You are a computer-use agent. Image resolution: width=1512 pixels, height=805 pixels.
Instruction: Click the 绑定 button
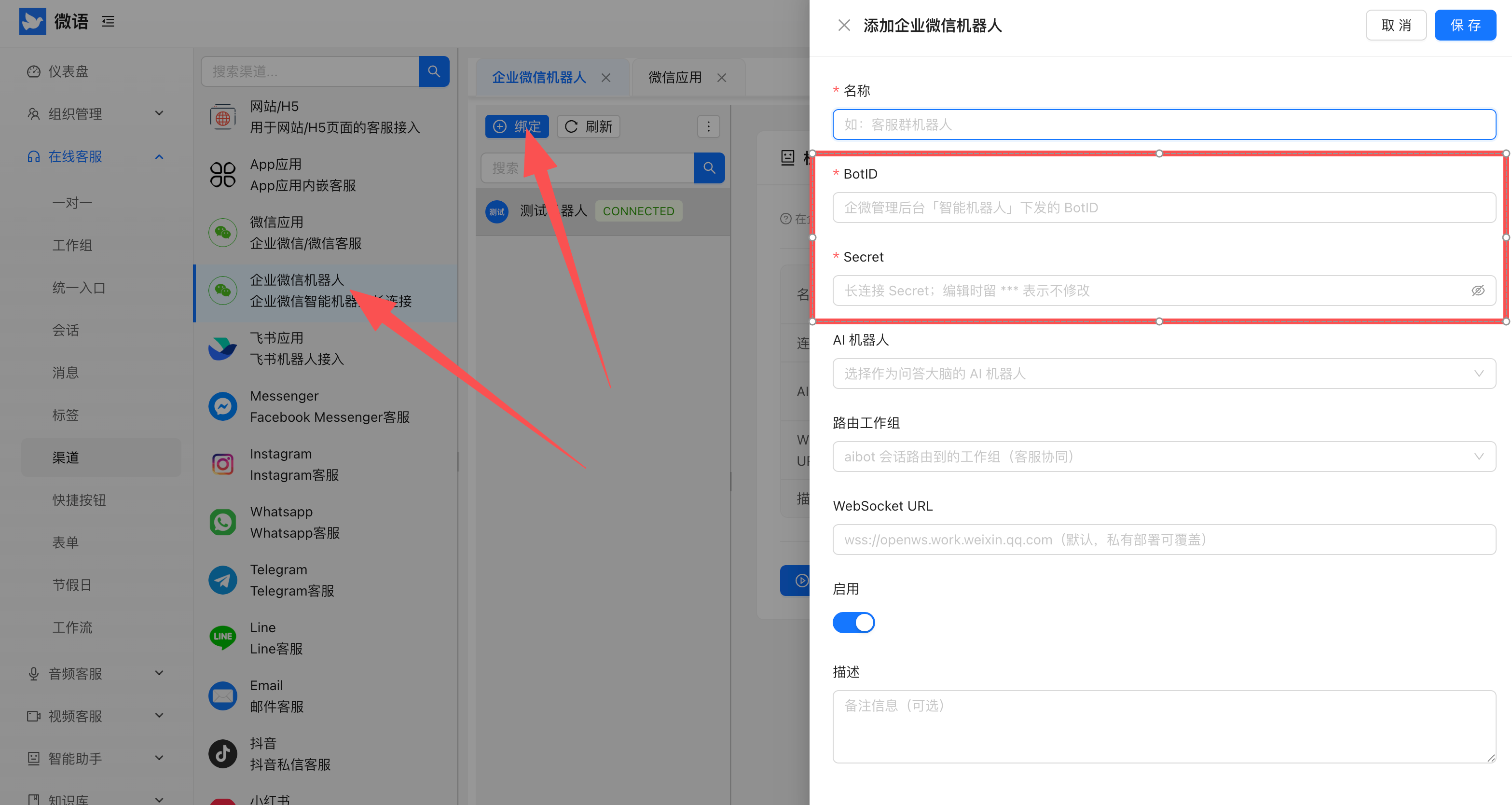pyautogui.click(x=517, y=126)
